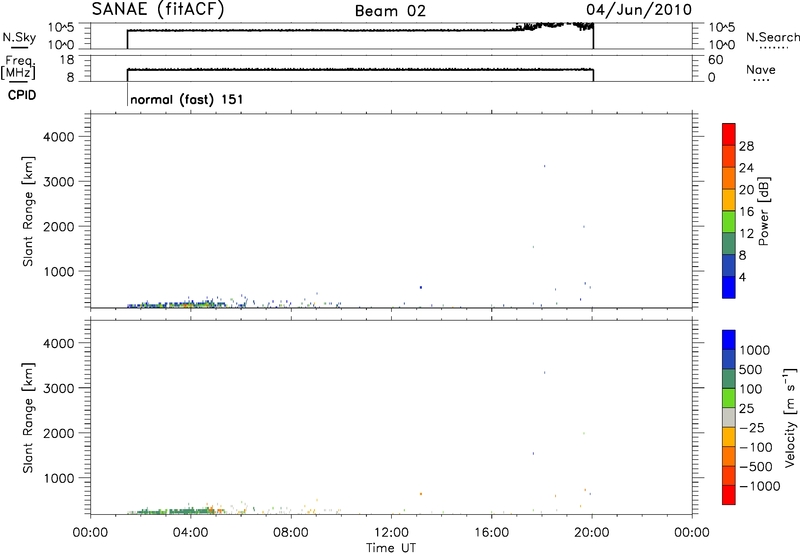Screen dimensions: 800x554
Task: Click the Slant Range label of power panel
Action: pos(28,211)
